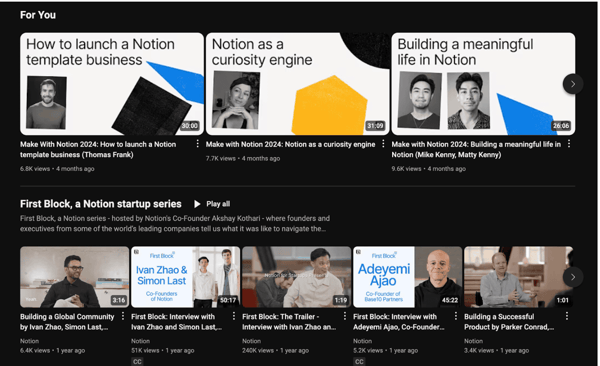The width and height of the screenshot is (600, 366).
Task: Open Notion as a curiosity engine thumbnail
Action: tap(298, 84)
